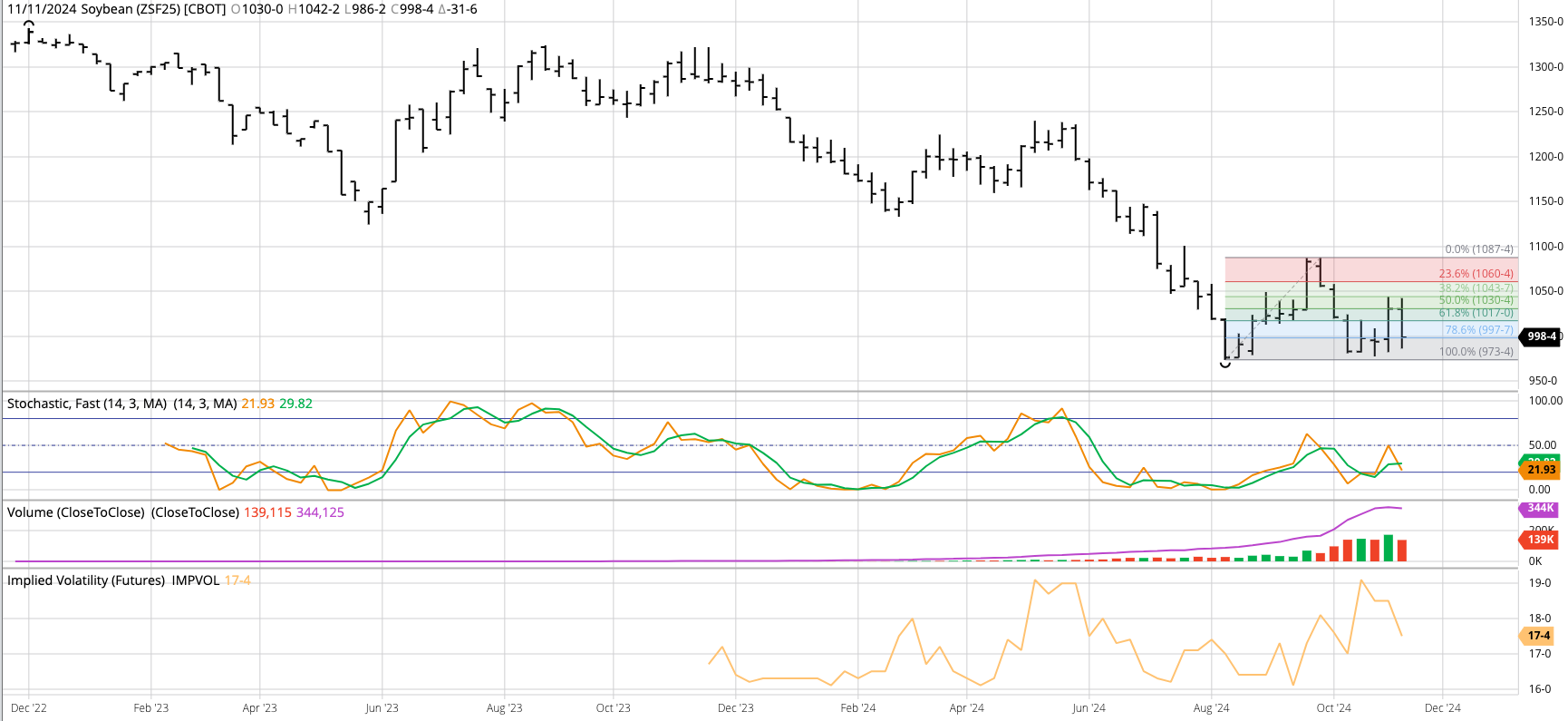
Task: Click the high marker arc near Dec '22
Action: pos(29,24)
